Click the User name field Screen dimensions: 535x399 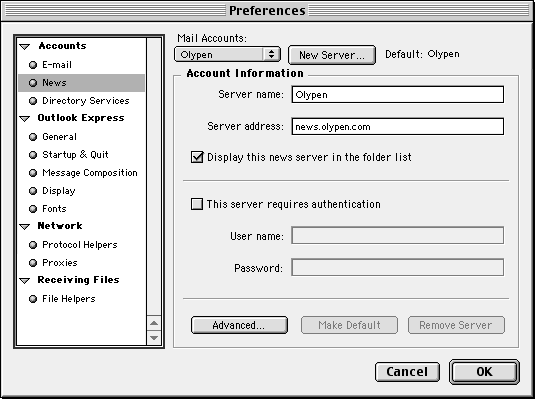click(397, 236)
